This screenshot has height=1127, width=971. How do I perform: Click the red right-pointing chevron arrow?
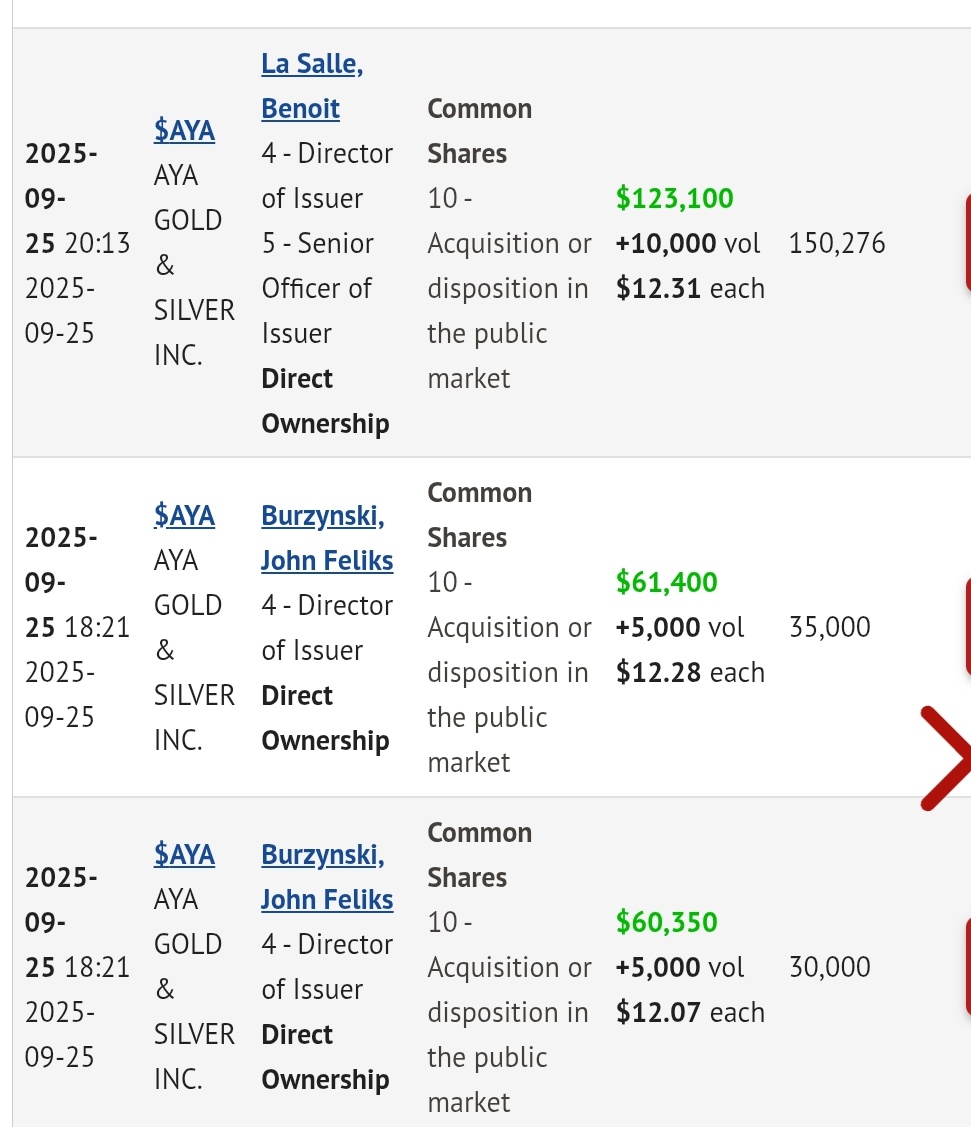[x=944, y=757]
